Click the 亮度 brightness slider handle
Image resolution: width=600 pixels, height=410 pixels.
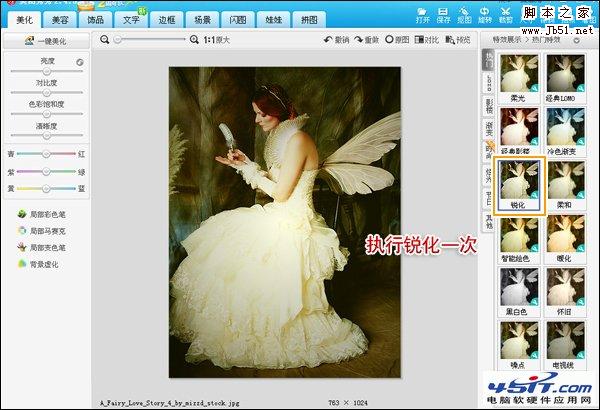tap(46, 71)
